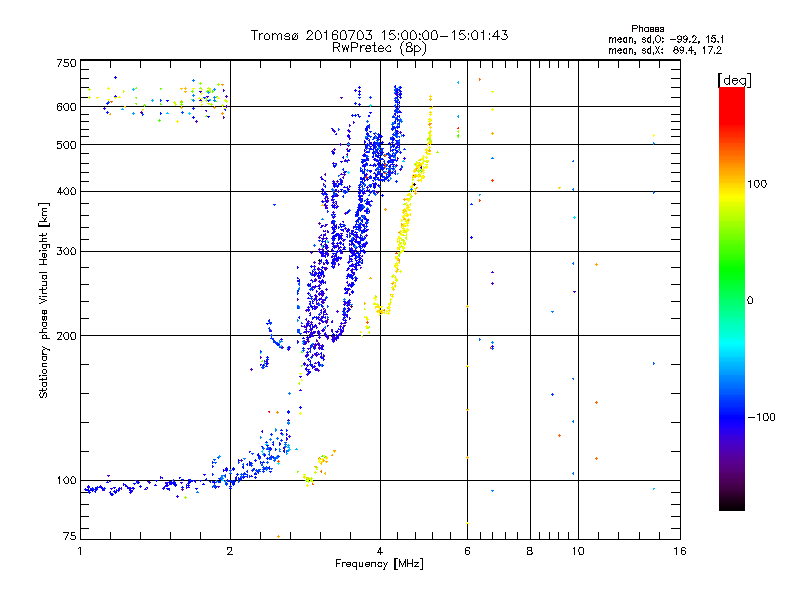
Task: Click the y-axis tick label '750'
Action: tap(66, 63)
